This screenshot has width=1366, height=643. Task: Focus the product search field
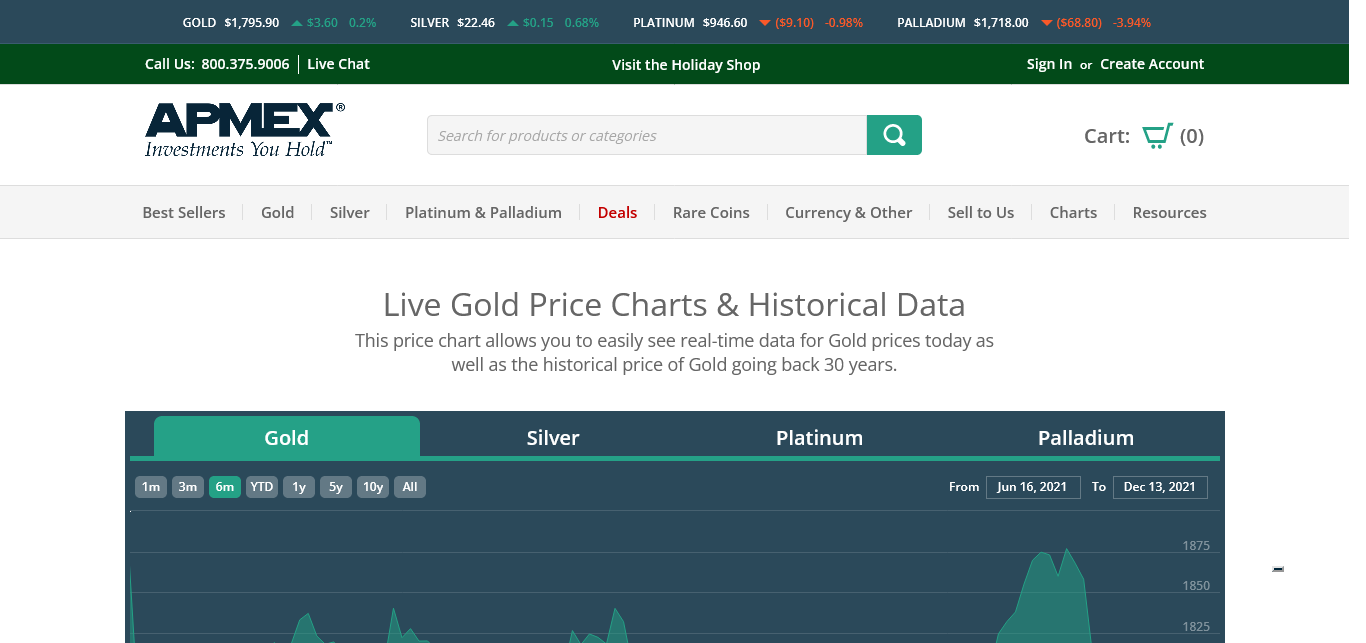tap(646, 135)
